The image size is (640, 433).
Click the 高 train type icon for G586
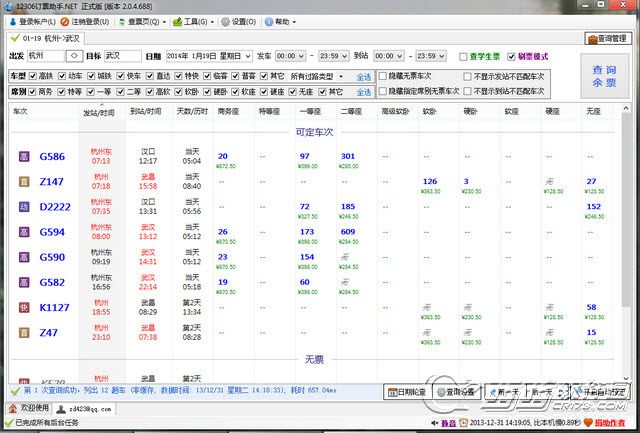[24, 156]
